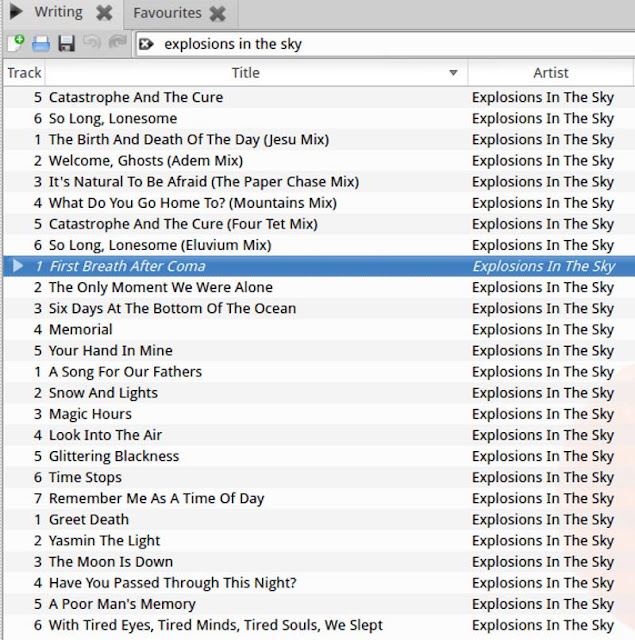
Task: Sort by the Track column header
Action: pyautogui.click(x=24, y=73)
